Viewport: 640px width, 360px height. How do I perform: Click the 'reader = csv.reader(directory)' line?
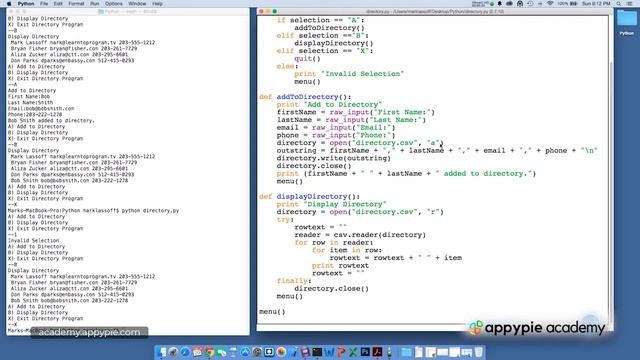click(x=360, y=235)
